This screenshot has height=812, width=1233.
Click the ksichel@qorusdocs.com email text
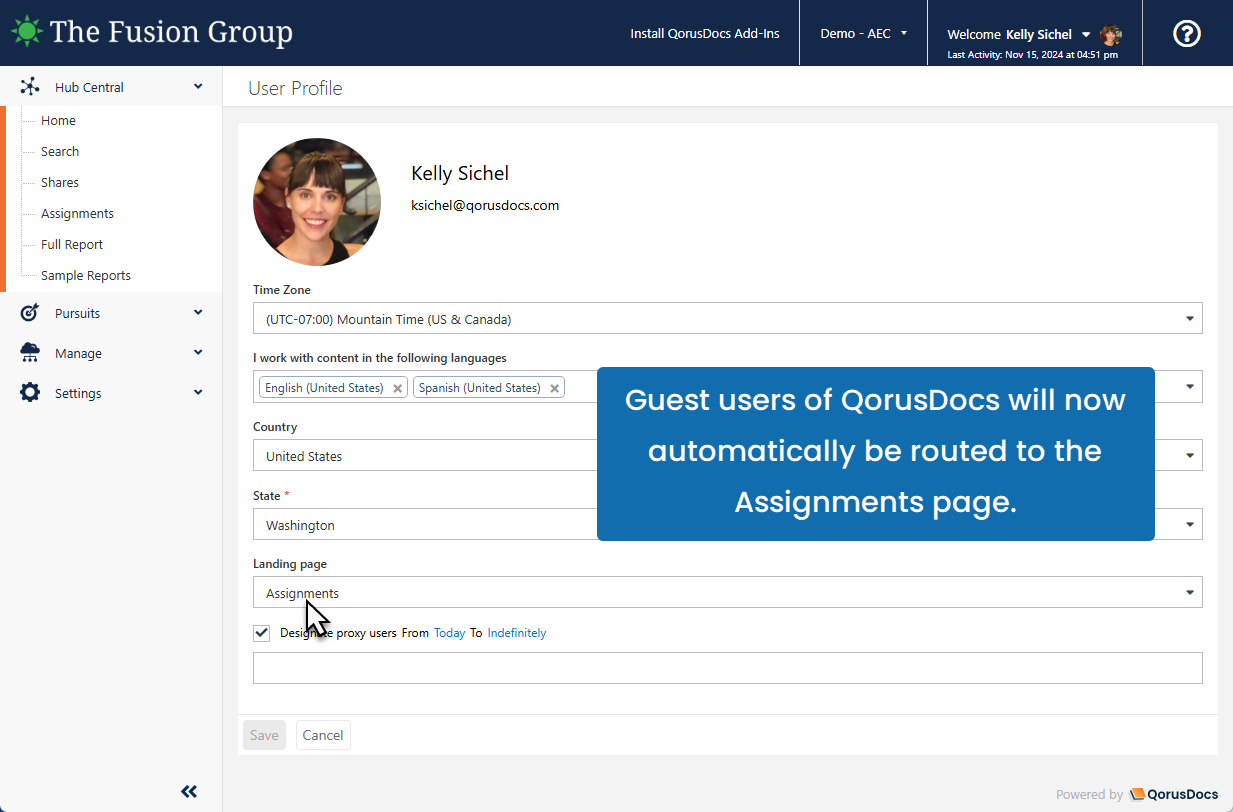(485, 205)
